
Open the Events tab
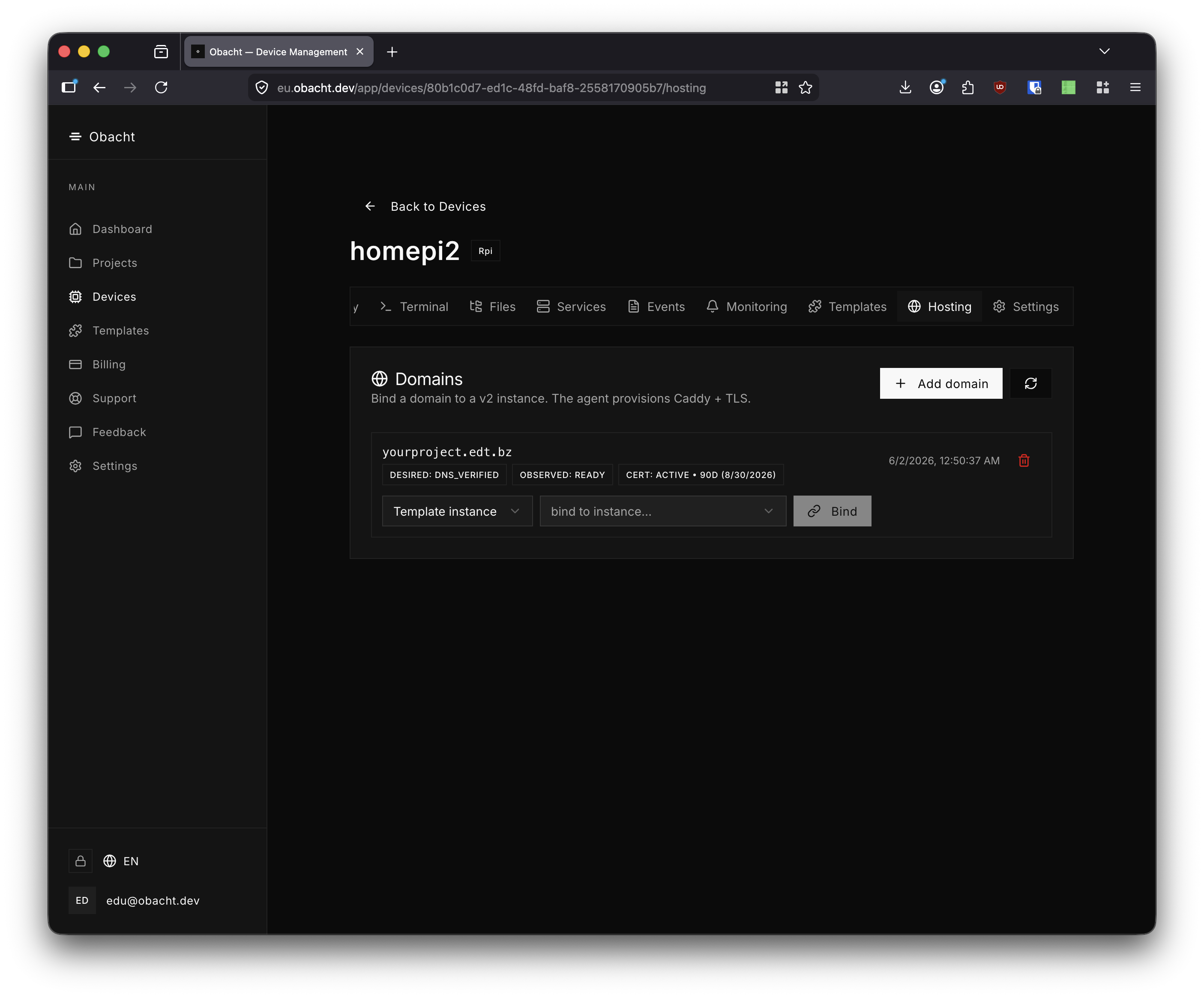[656, 307]
